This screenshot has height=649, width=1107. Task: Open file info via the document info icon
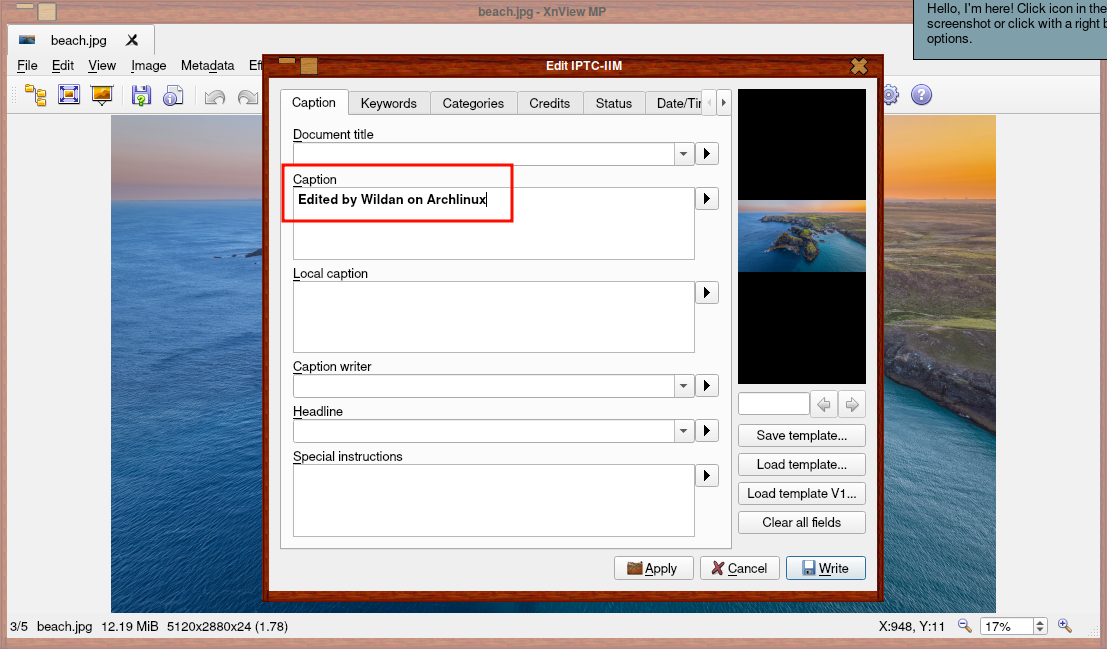tap(173, 95)
